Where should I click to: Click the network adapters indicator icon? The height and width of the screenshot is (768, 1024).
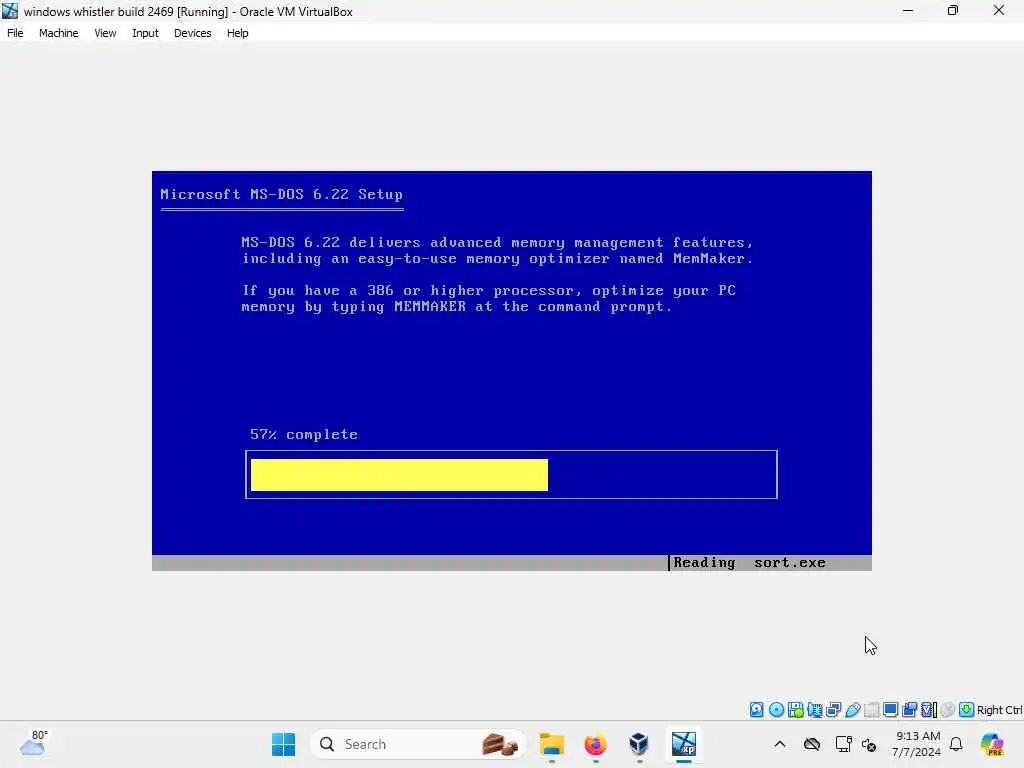point(833,710)
